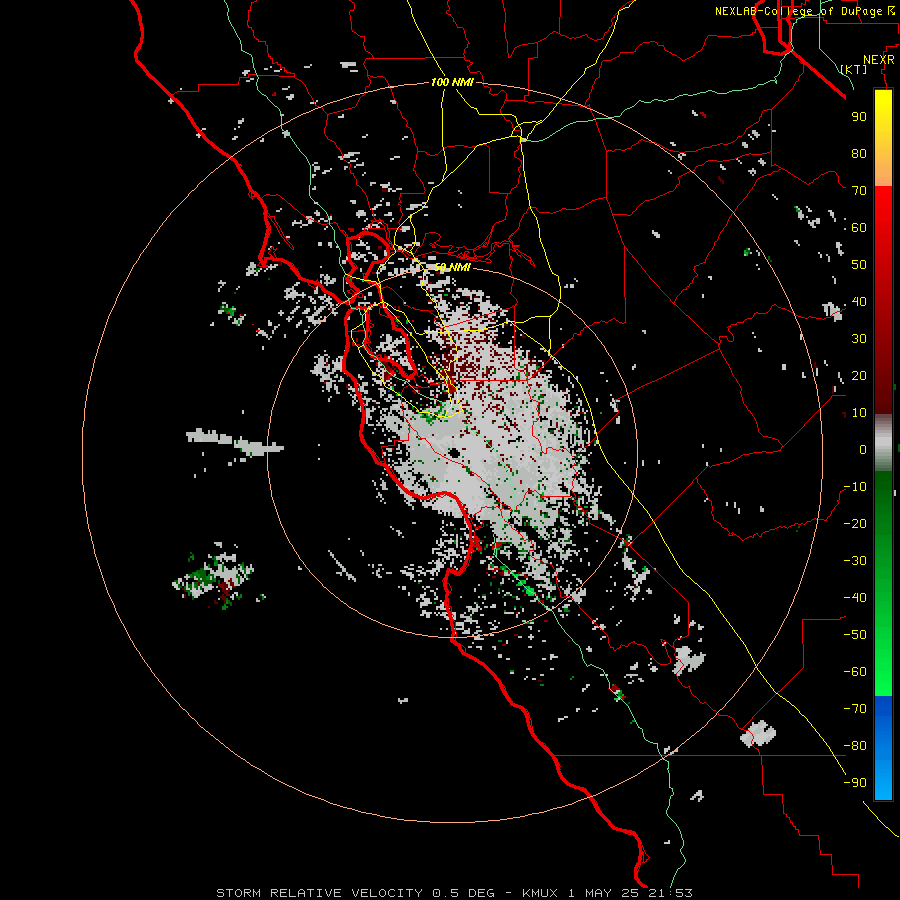Click the -20 value on velocity scale

click(855, 524)
